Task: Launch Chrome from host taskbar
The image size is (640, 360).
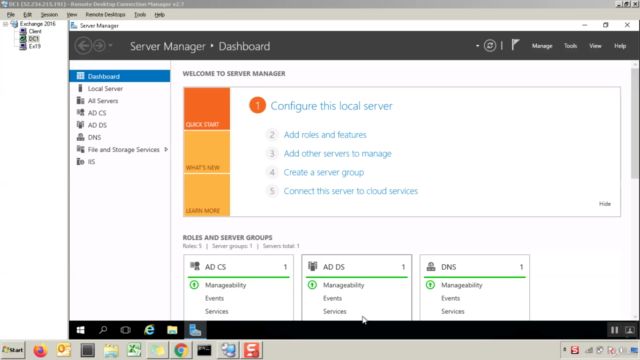Action: pyautogui.click(x=181, y=350)
